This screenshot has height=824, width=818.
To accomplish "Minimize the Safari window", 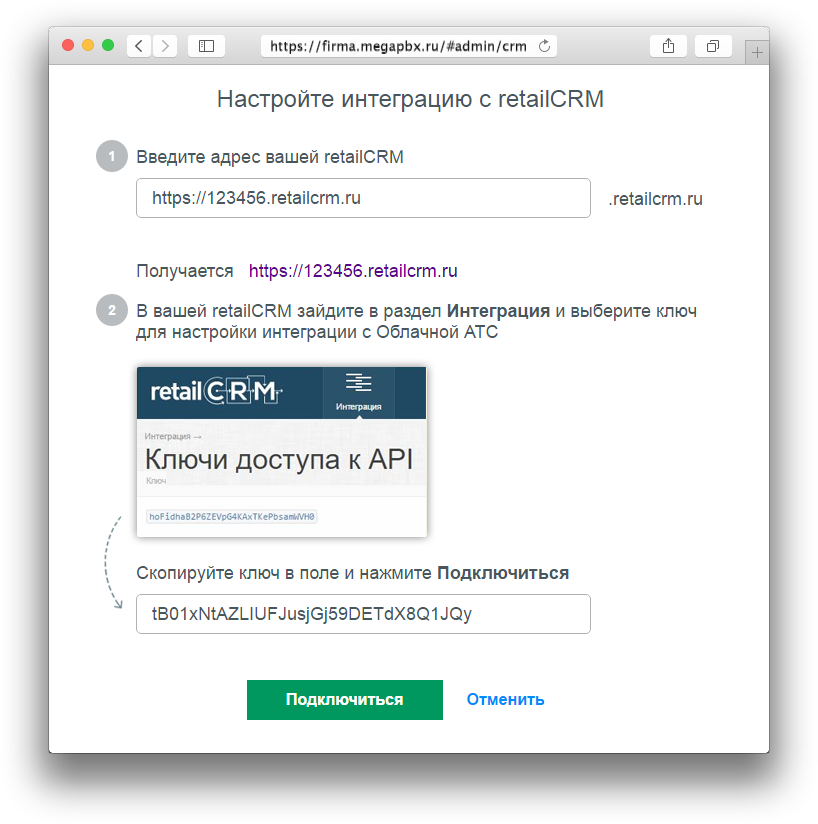I will point(88,45).
